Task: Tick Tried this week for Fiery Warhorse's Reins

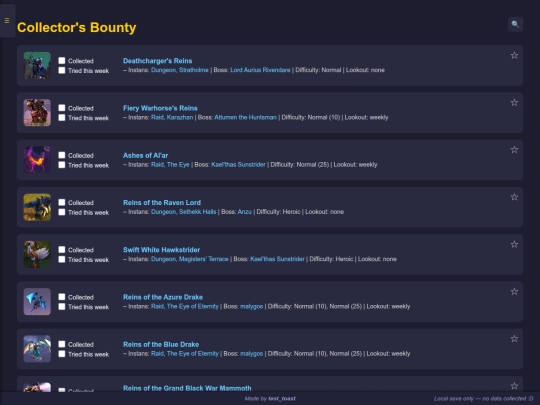Action: pos(62,117)
